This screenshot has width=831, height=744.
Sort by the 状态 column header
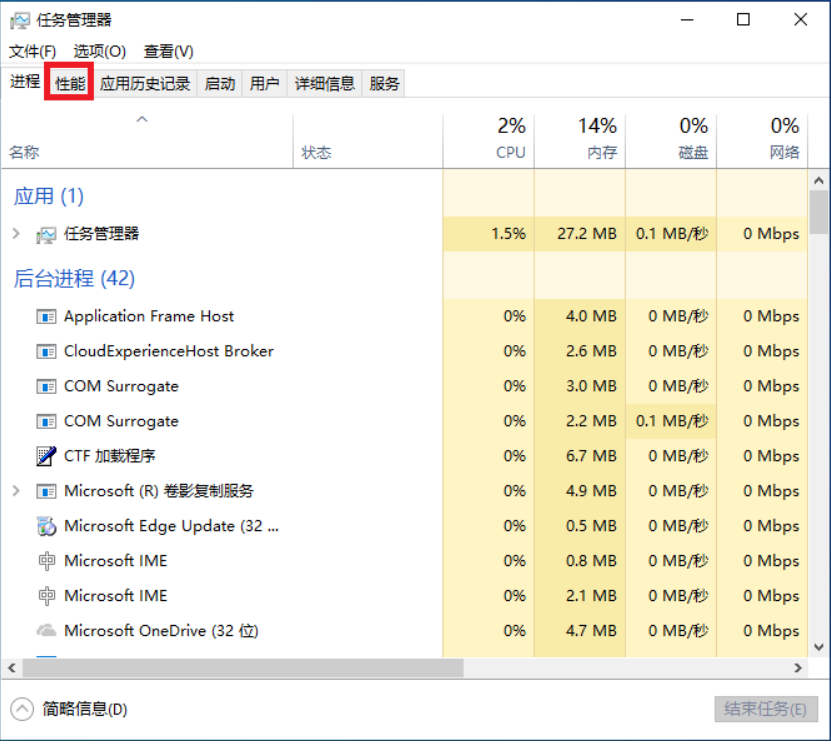tap(368, 141)
